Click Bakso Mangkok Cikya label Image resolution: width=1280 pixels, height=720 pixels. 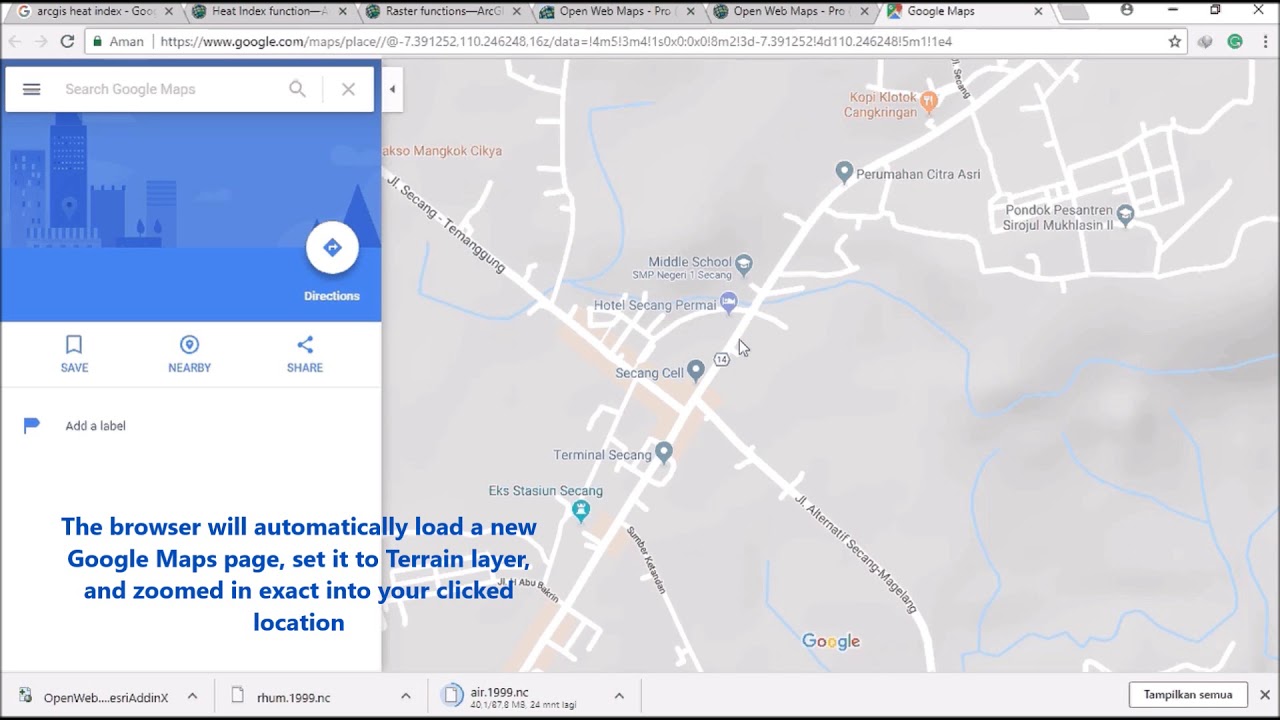pyautogui.click(x=442, y=151)
